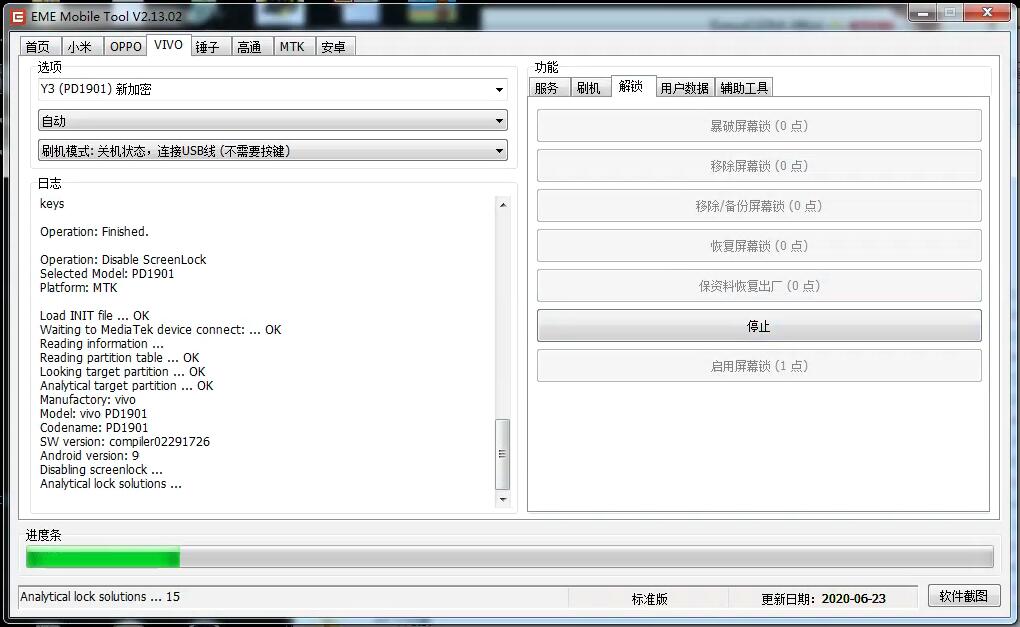Minimize the EME Mobile Tool window
The height and width of the screenshot is (627, 1020).
tap(922, 13)
